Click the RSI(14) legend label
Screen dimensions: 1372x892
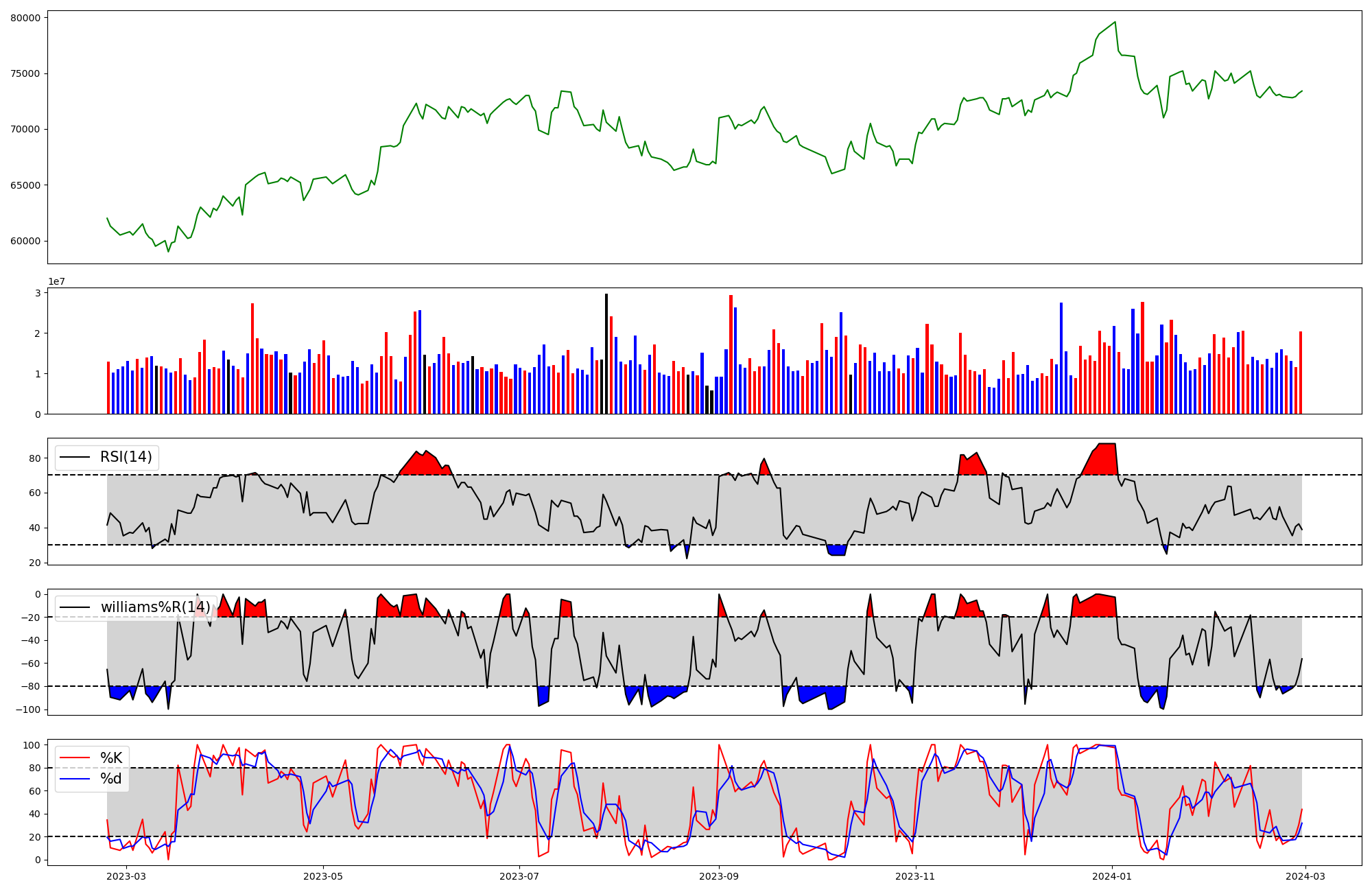(x=126, y=457)
